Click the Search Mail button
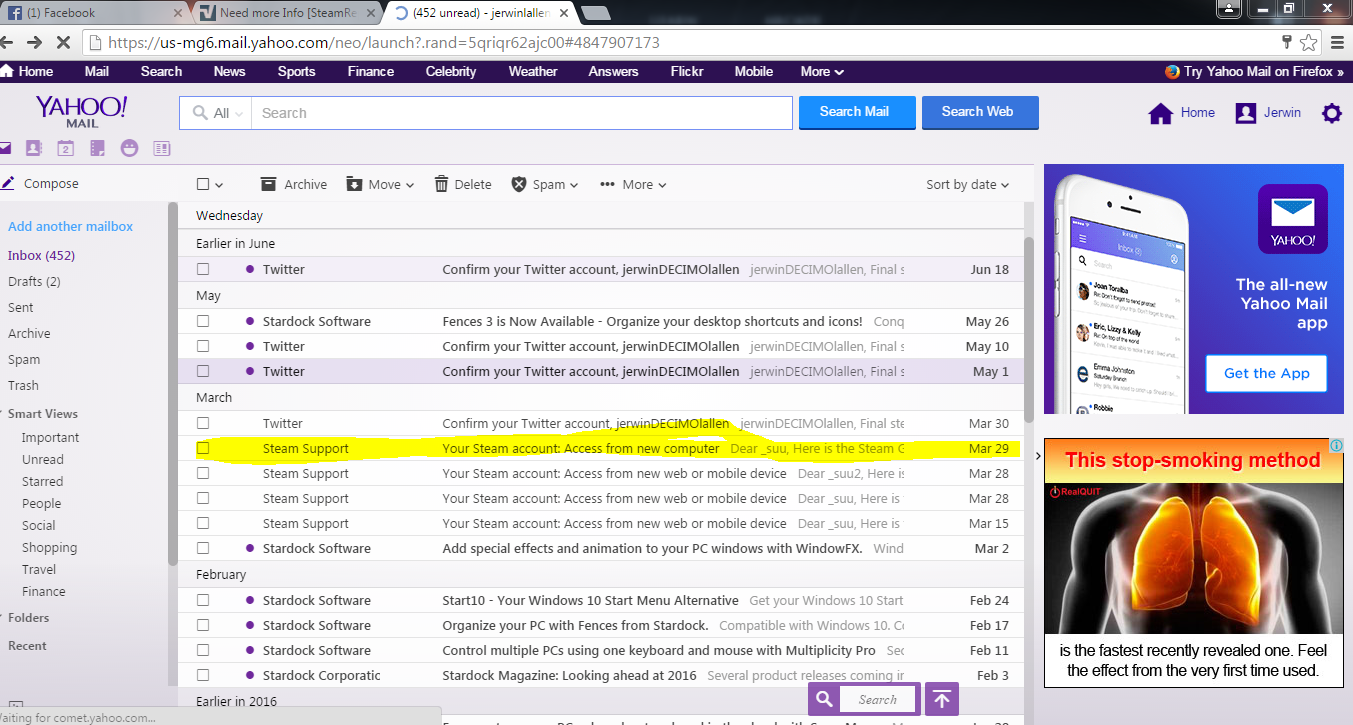Viewport: 1353px width, 725px height. point(856,112)
